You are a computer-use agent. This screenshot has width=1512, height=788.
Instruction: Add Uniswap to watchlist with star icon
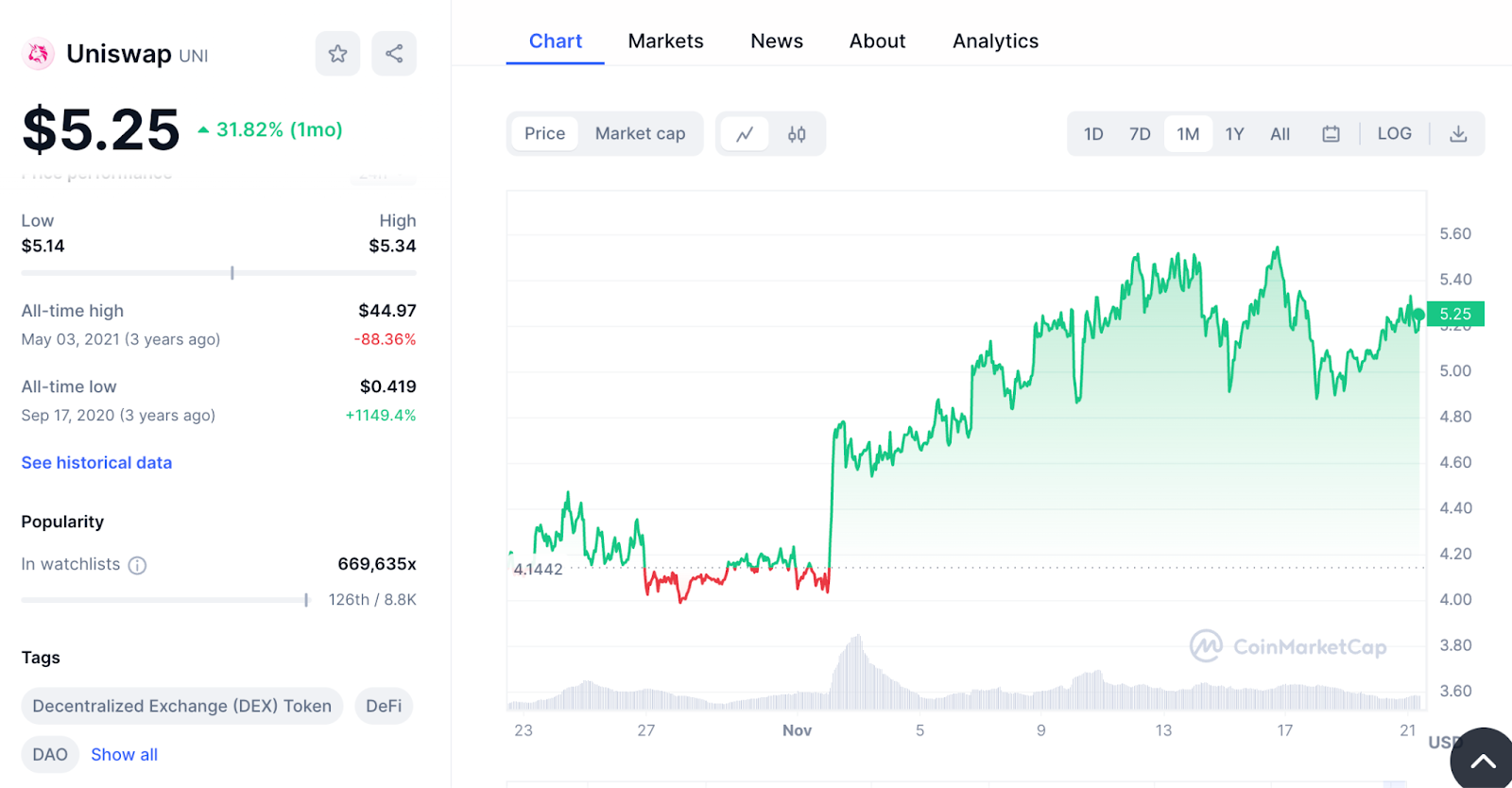(x=337, y=54)
